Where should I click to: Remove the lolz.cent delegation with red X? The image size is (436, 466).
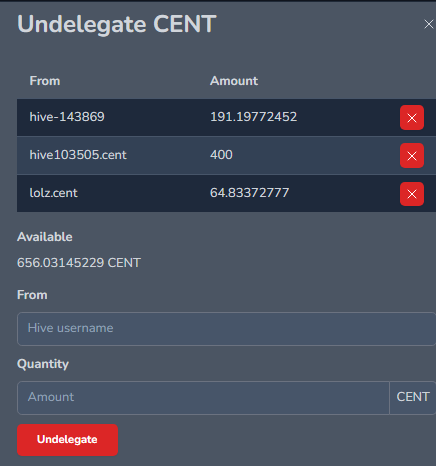(x=412, y=194)
